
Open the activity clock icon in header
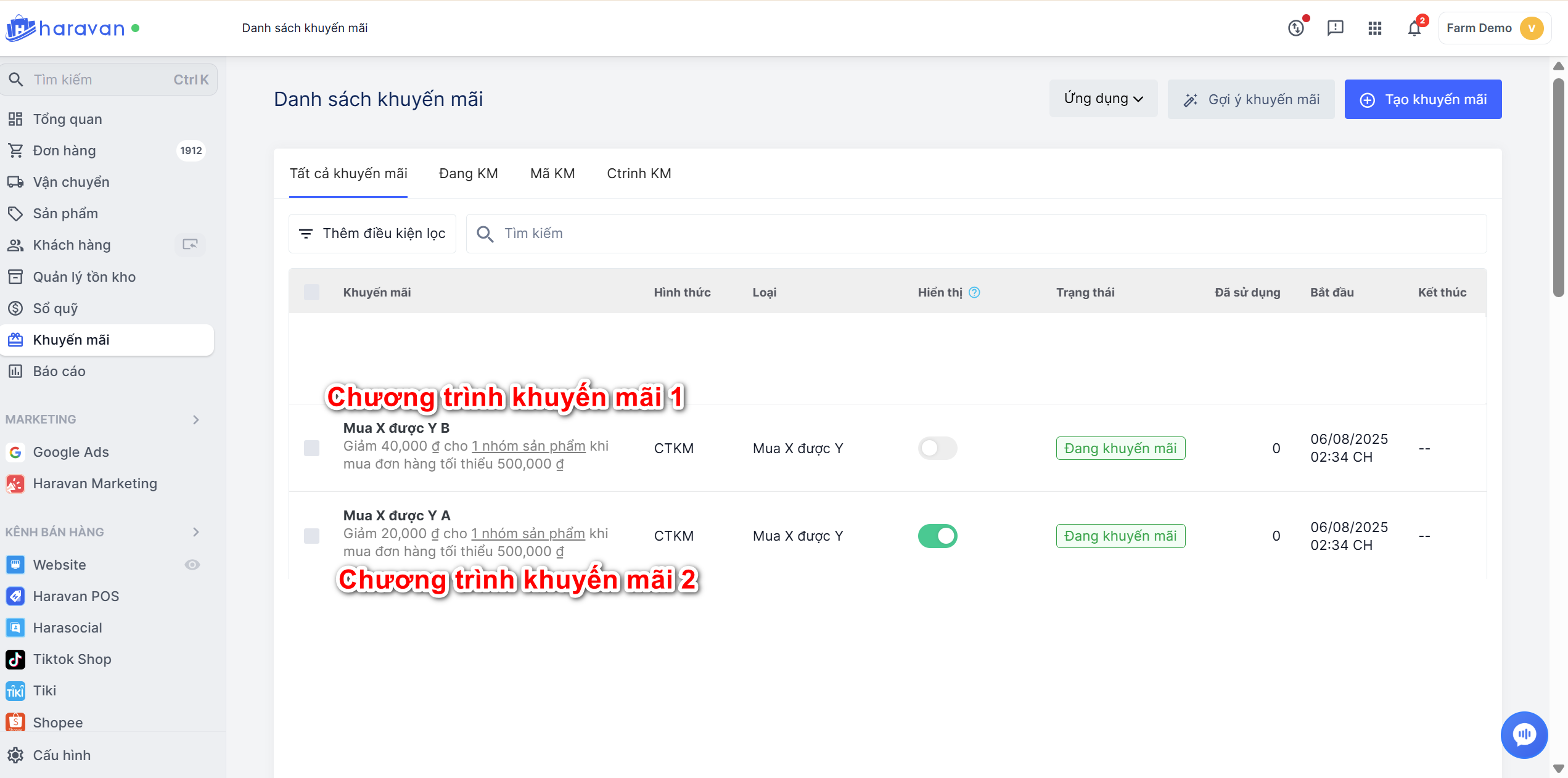[1295, 28]
